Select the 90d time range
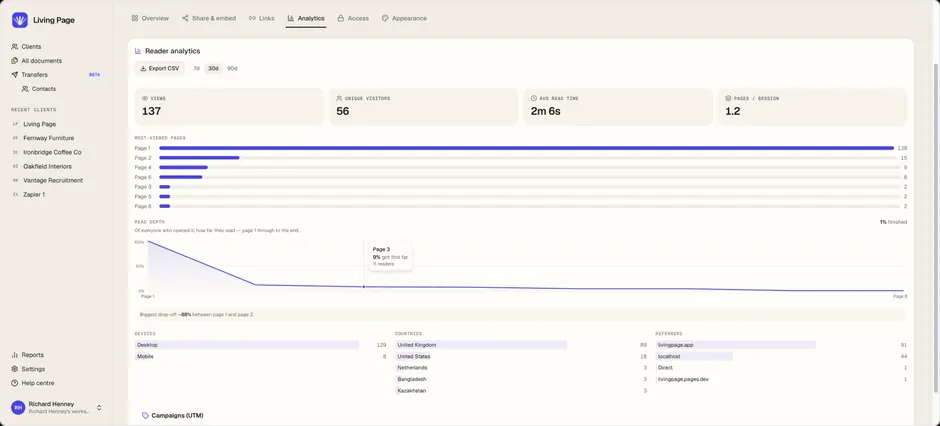This screenshot has height=426, width=940. tap(232, 69)
